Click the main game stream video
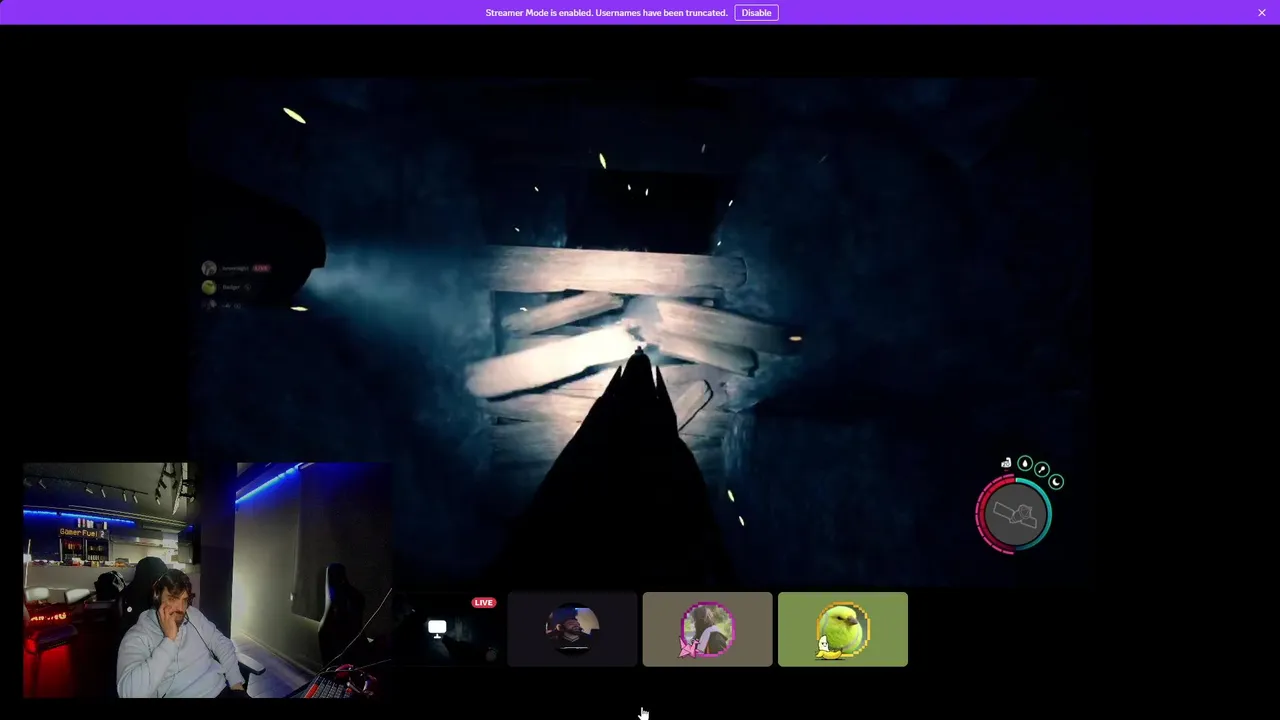The image size is (1280, 720). [x=640, y=330]
